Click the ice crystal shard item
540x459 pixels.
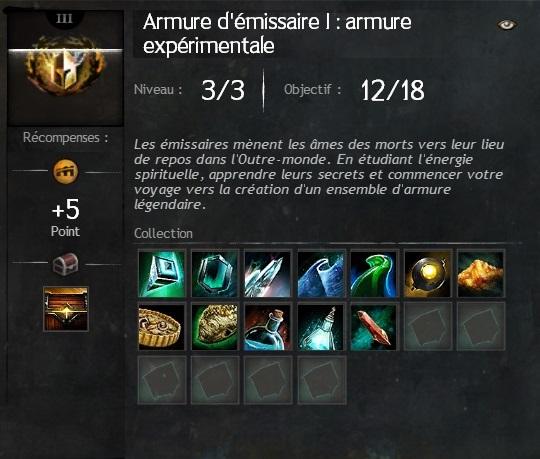(268, 274)
